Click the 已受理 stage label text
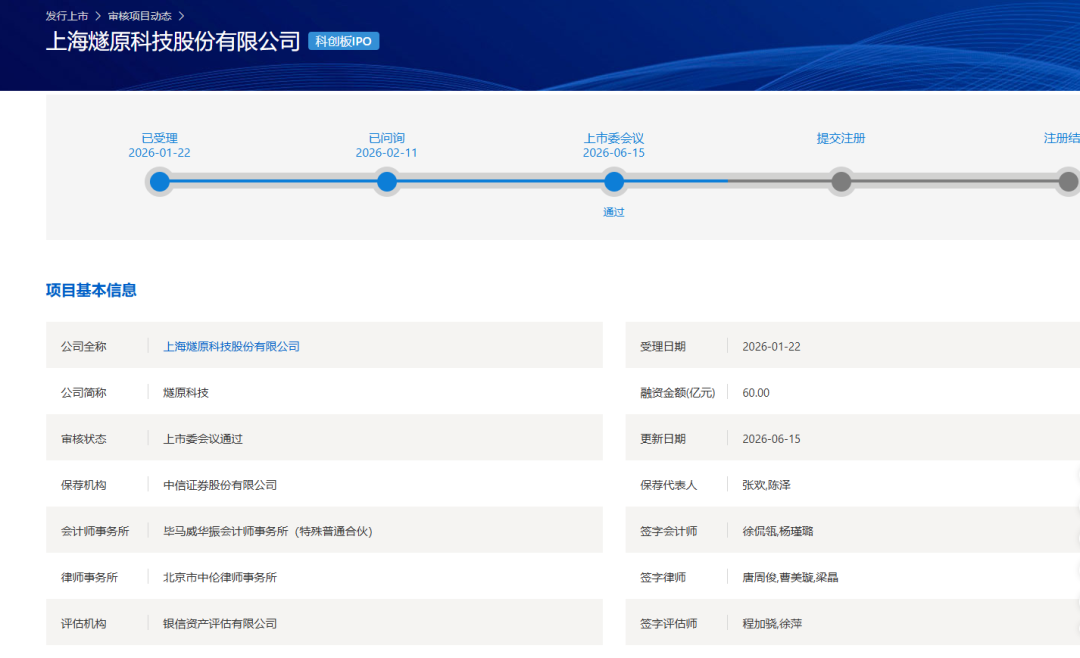1080x658 pixels. point(160,138)
